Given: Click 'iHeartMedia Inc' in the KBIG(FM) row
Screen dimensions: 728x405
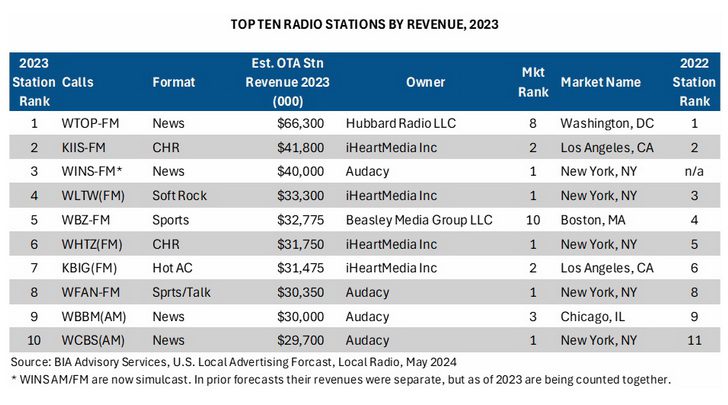Looking at the screenshot, I should (391, 268).
